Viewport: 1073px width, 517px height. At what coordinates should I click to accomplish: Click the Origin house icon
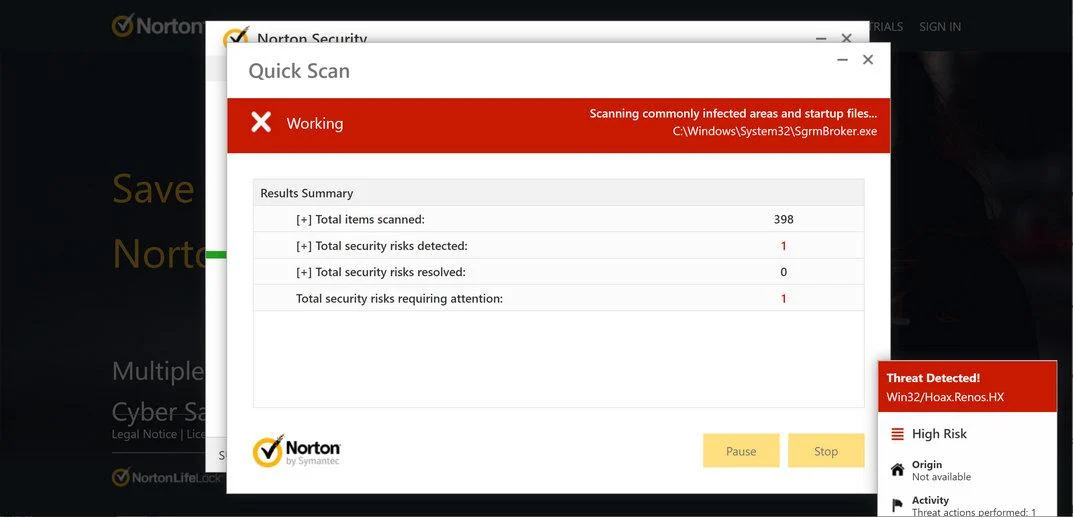point(897,470)
